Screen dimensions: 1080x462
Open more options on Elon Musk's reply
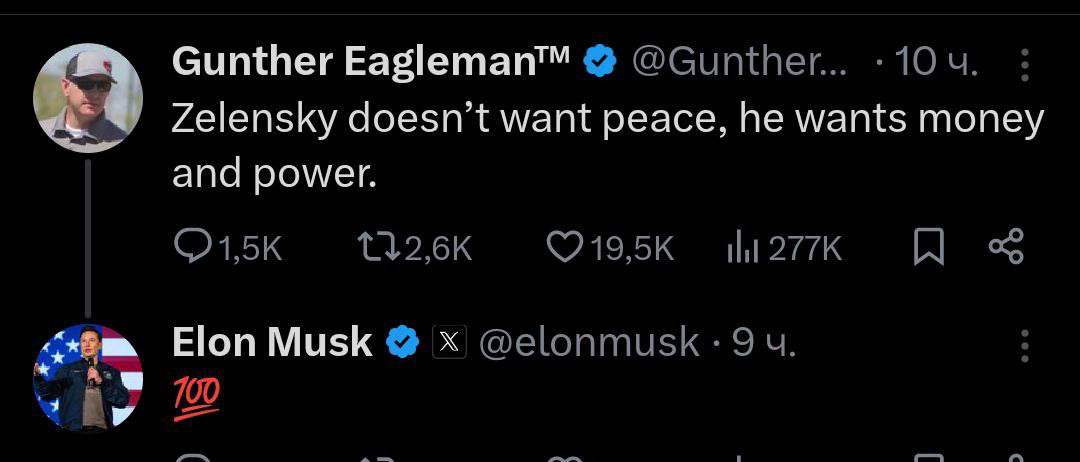pos(1024,344)
